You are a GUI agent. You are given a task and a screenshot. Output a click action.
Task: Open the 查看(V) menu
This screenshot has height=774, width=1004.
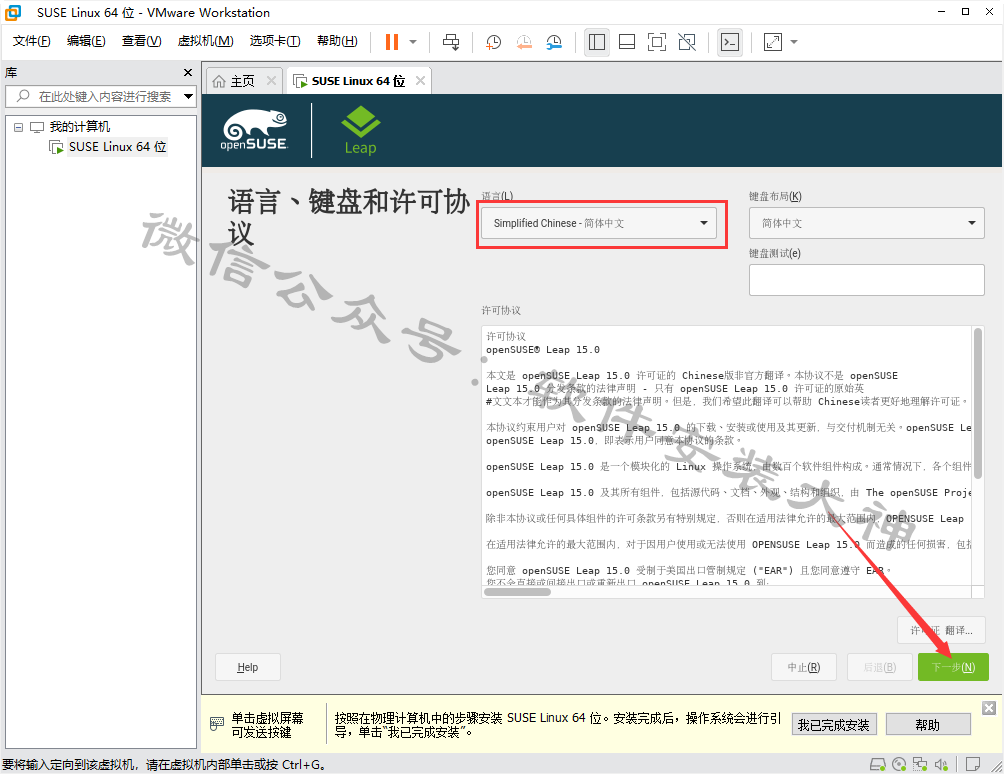[x=142, y=41]
